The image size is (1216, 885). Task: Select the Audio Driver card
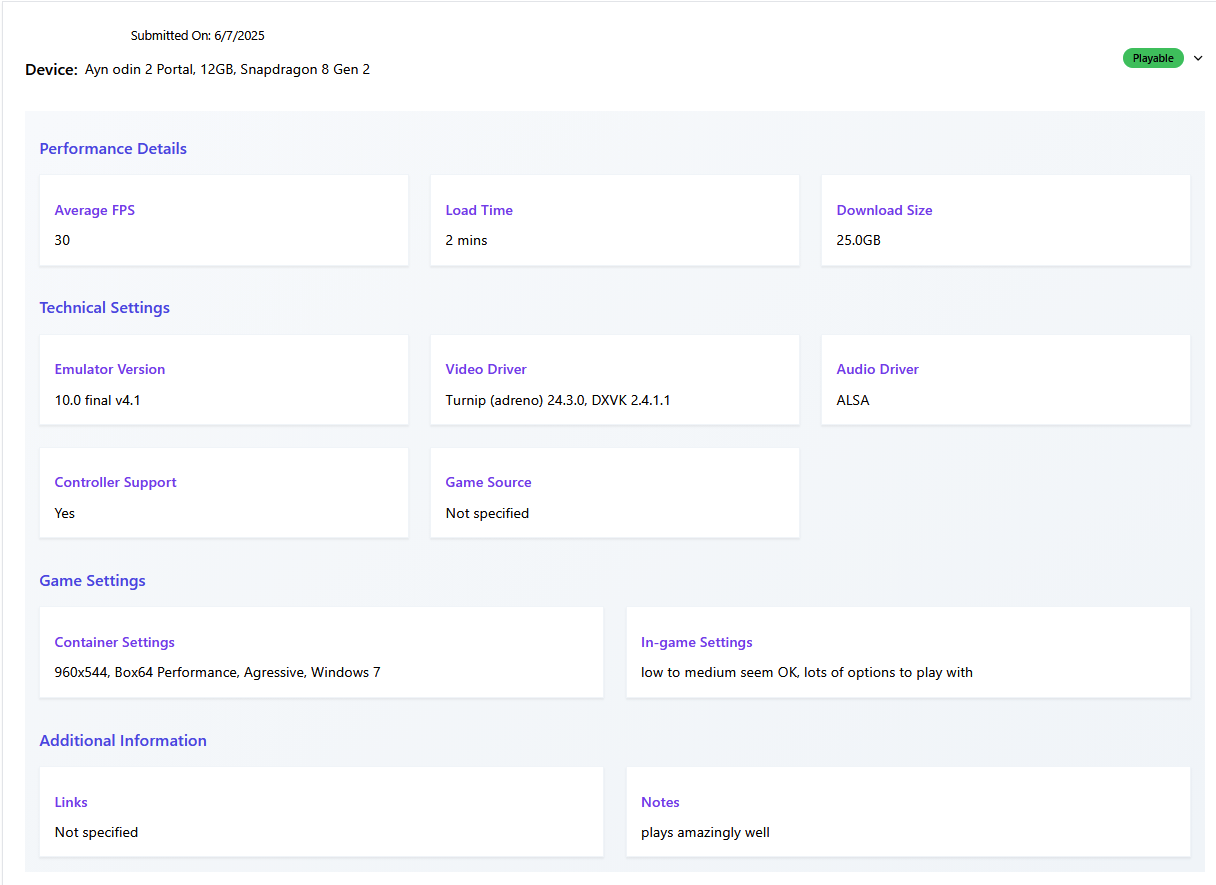[1005, 380]
